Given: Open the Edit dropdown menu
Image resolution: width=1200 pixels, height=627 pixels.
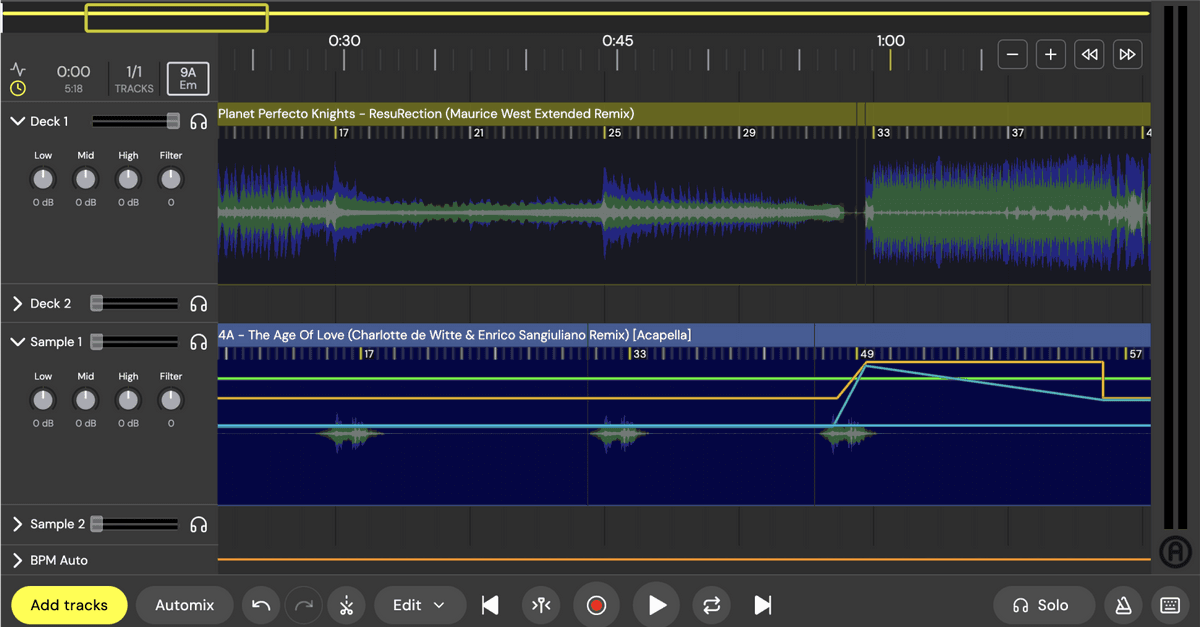Looking at the screenshot, I should tap(420, 605).
